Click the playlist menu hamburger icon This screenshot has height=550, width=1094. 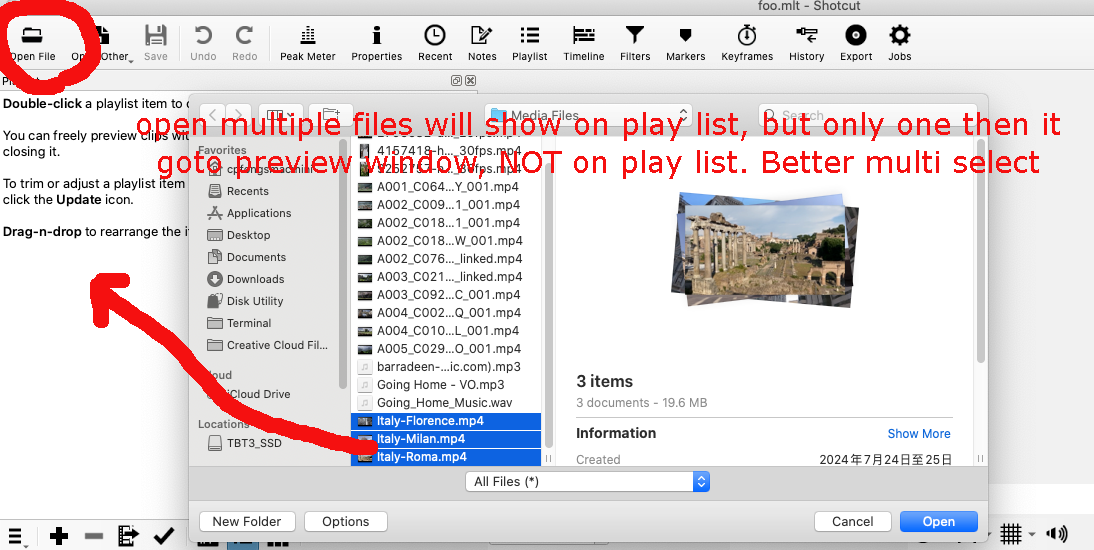[x=16, y=535]
